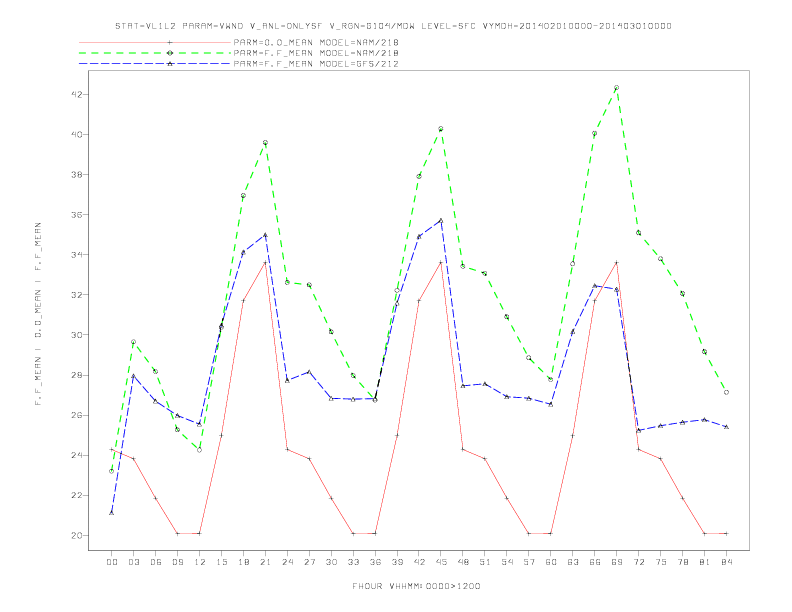Image resolution: width=792 pixels, height=612 pixels.
Task: Click x-axis forecast hour label 60
Action: (x=551, y=562)
